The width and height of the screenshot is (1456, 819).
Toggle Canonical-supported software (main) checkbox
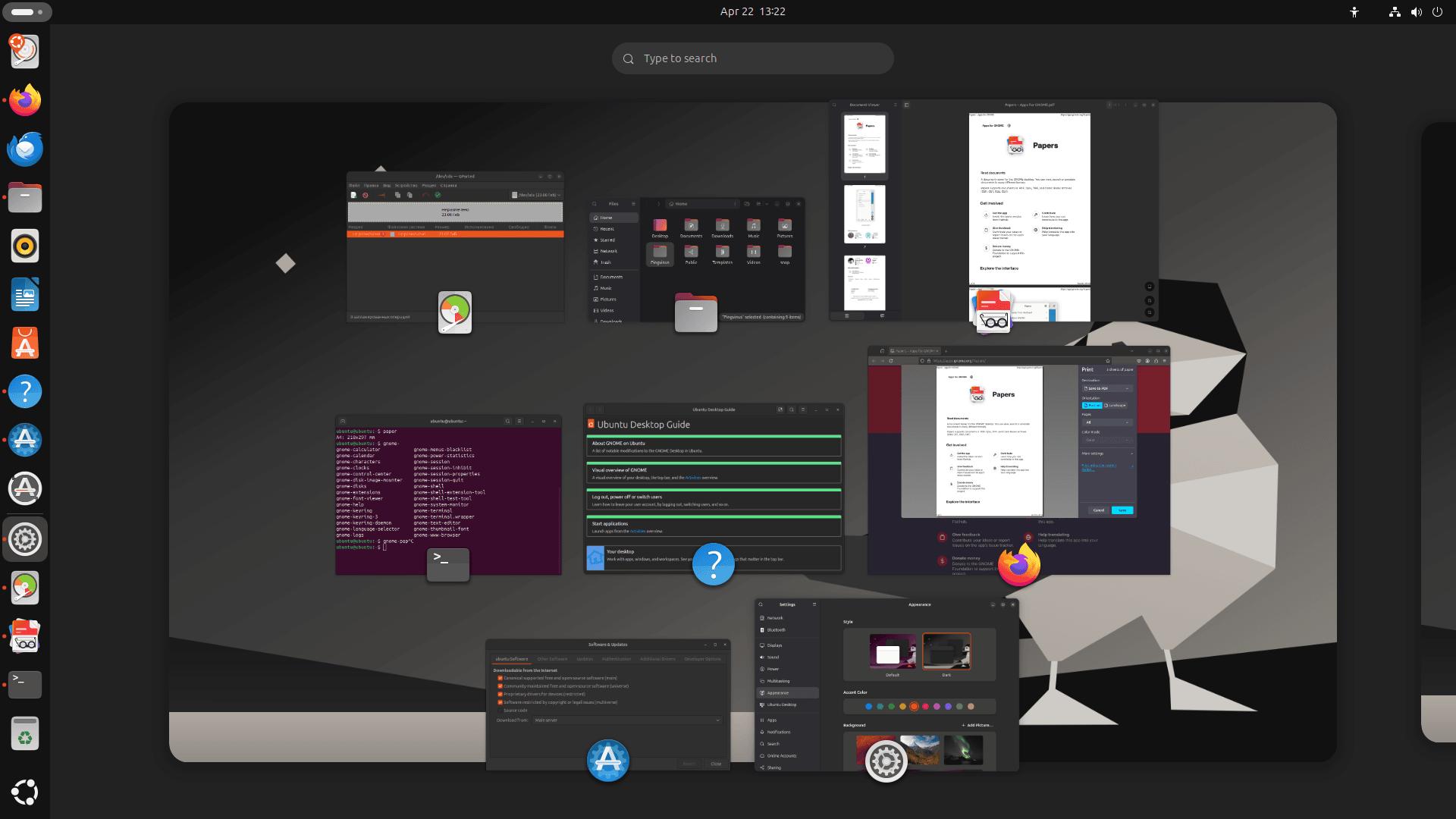pos(500,678)
